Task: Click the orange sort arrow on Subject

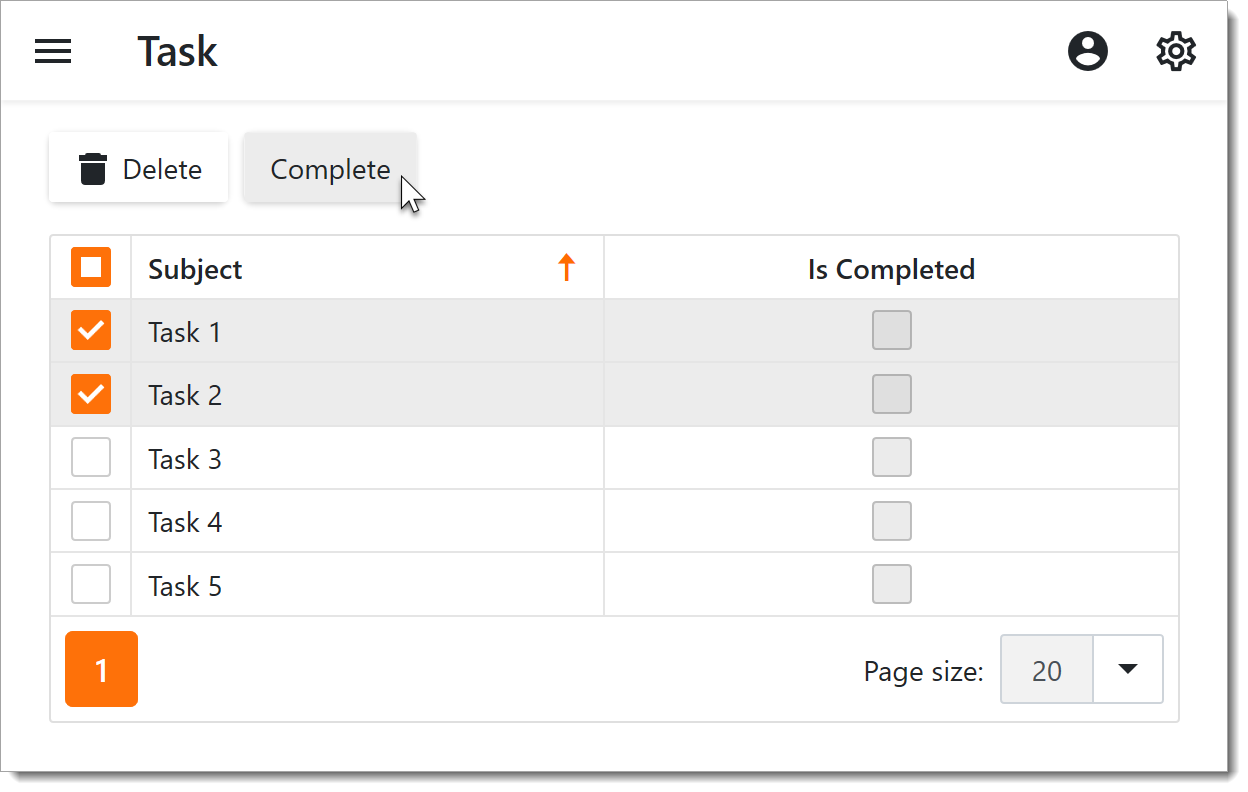Action: 567,268
